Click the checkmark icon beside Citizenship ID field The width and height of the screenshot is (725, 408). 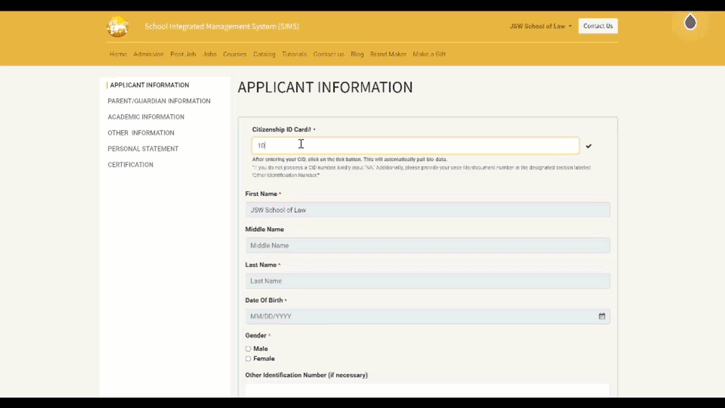pos(589,146)
